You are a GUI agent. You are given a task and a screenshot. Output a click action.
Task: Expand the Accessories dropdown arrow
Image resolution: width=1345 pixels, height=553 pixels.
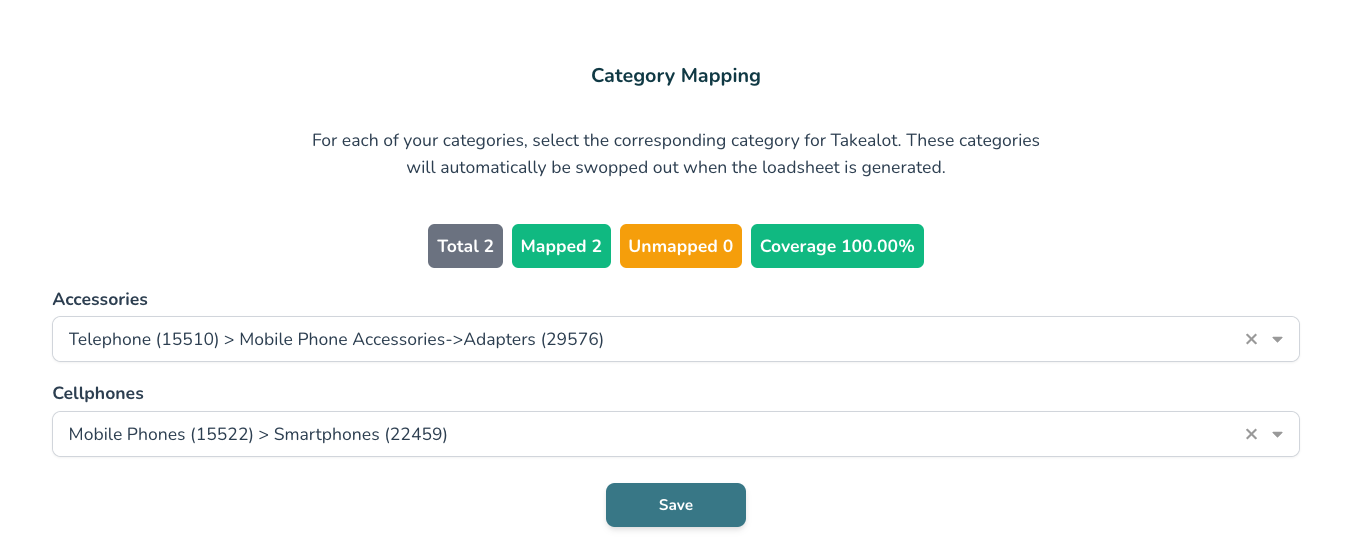1277,339
